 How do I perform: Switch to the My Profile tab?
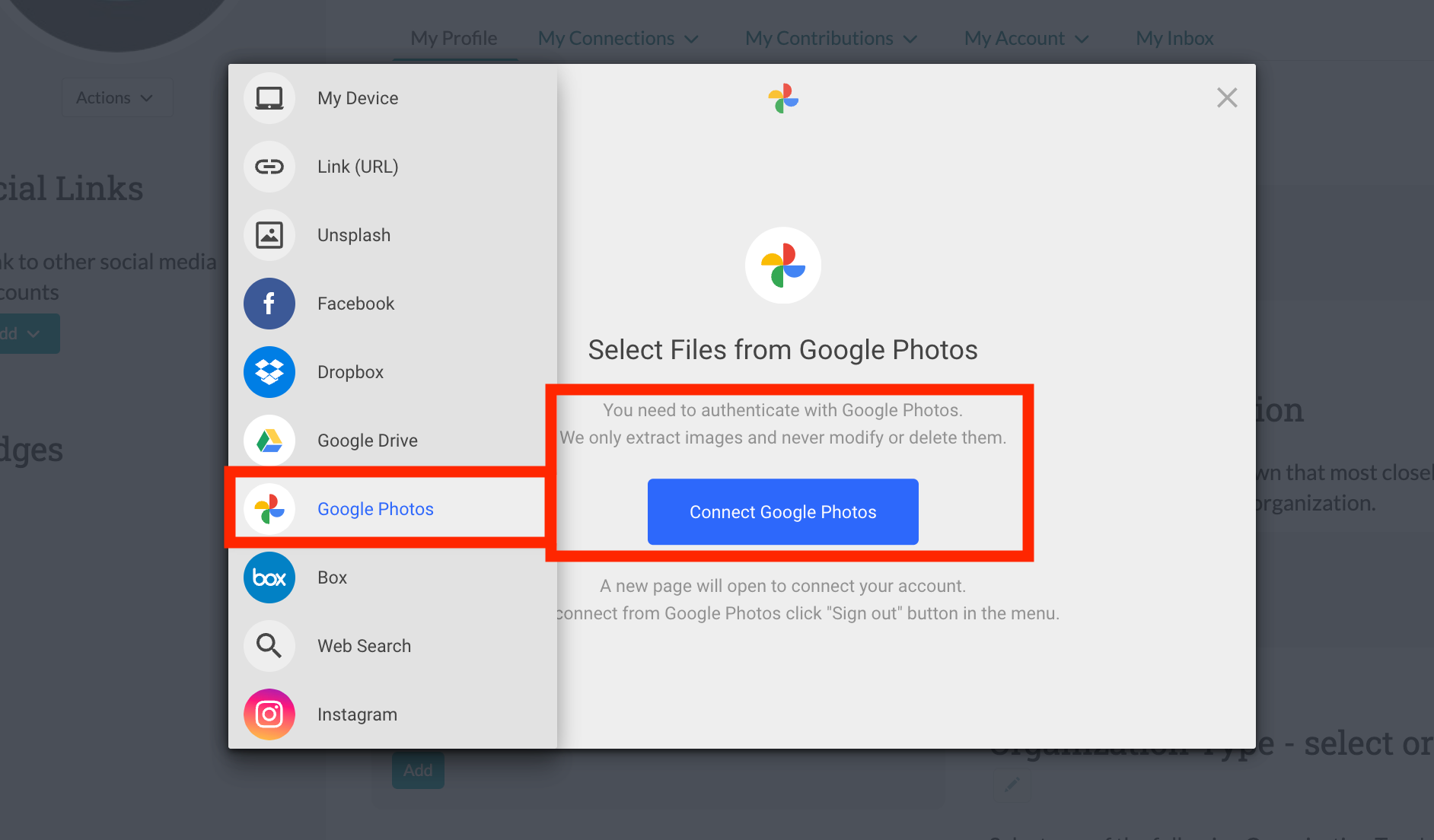click(453, 37)
